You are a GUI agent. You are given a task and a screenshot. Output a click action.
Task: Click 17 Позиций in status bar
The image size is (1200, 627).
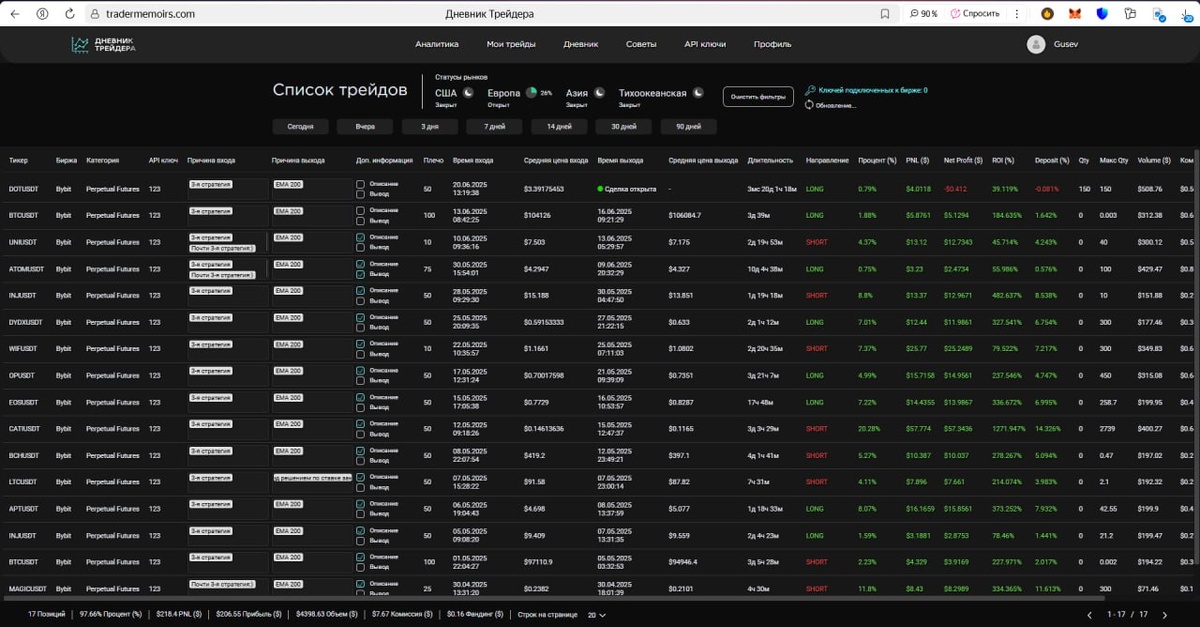(x=46, y=615)
